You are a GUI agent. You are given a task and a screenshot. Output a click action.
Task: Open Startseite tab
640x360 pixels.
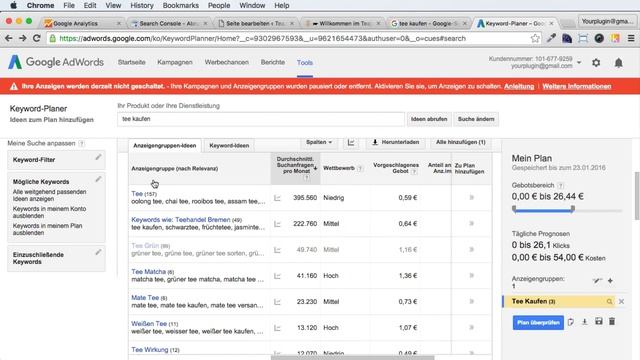[131, 62]
